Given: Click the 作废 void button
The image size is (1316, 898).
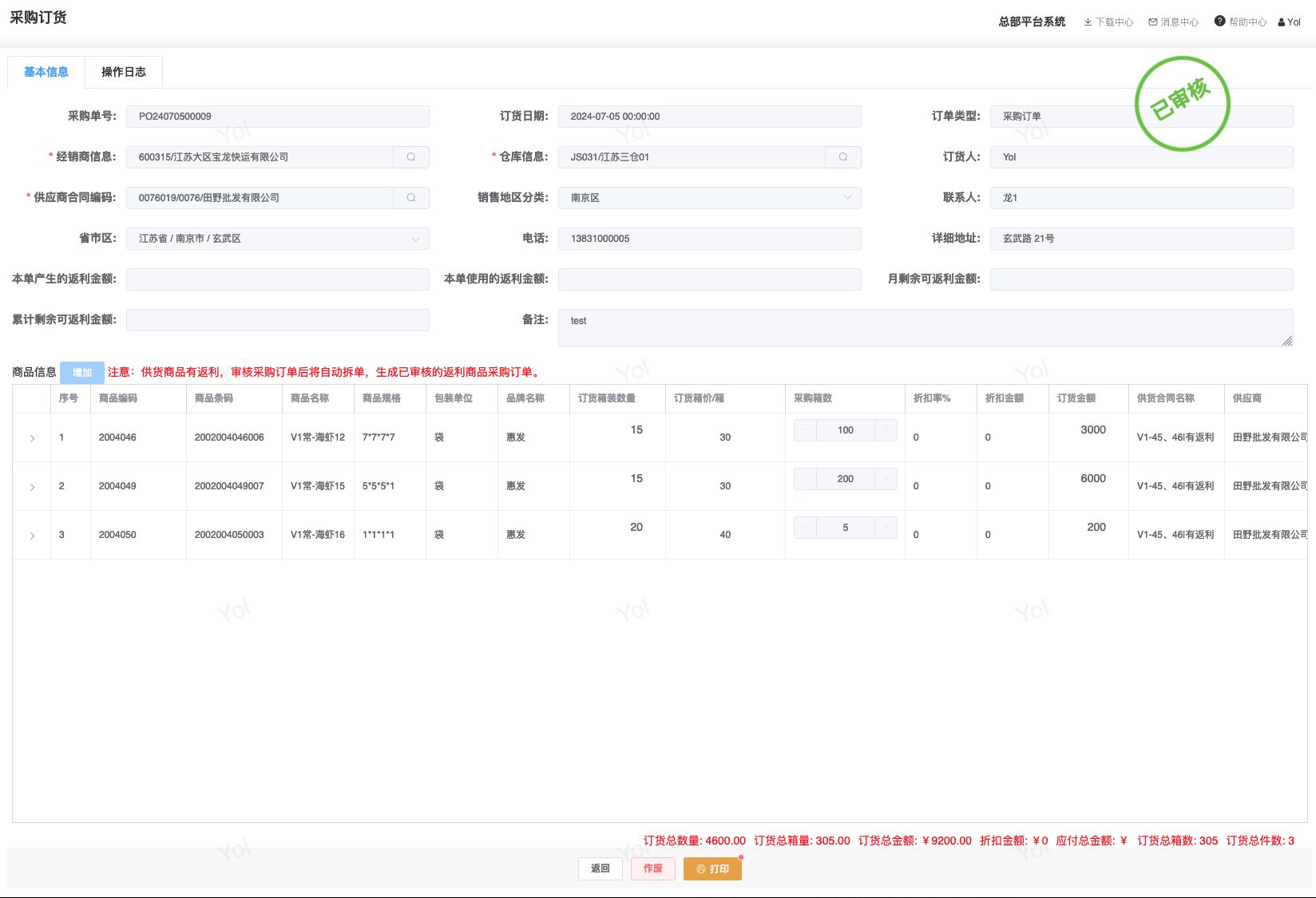Looking at the screenshot, I should coord(653,868).
